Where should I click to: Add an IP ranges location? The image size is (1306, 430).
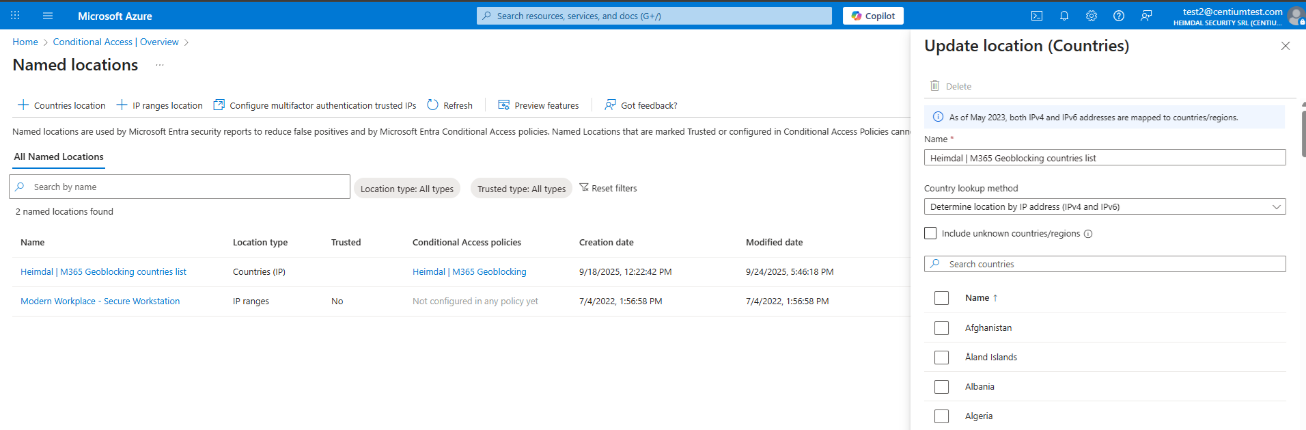tap(159, 105)
